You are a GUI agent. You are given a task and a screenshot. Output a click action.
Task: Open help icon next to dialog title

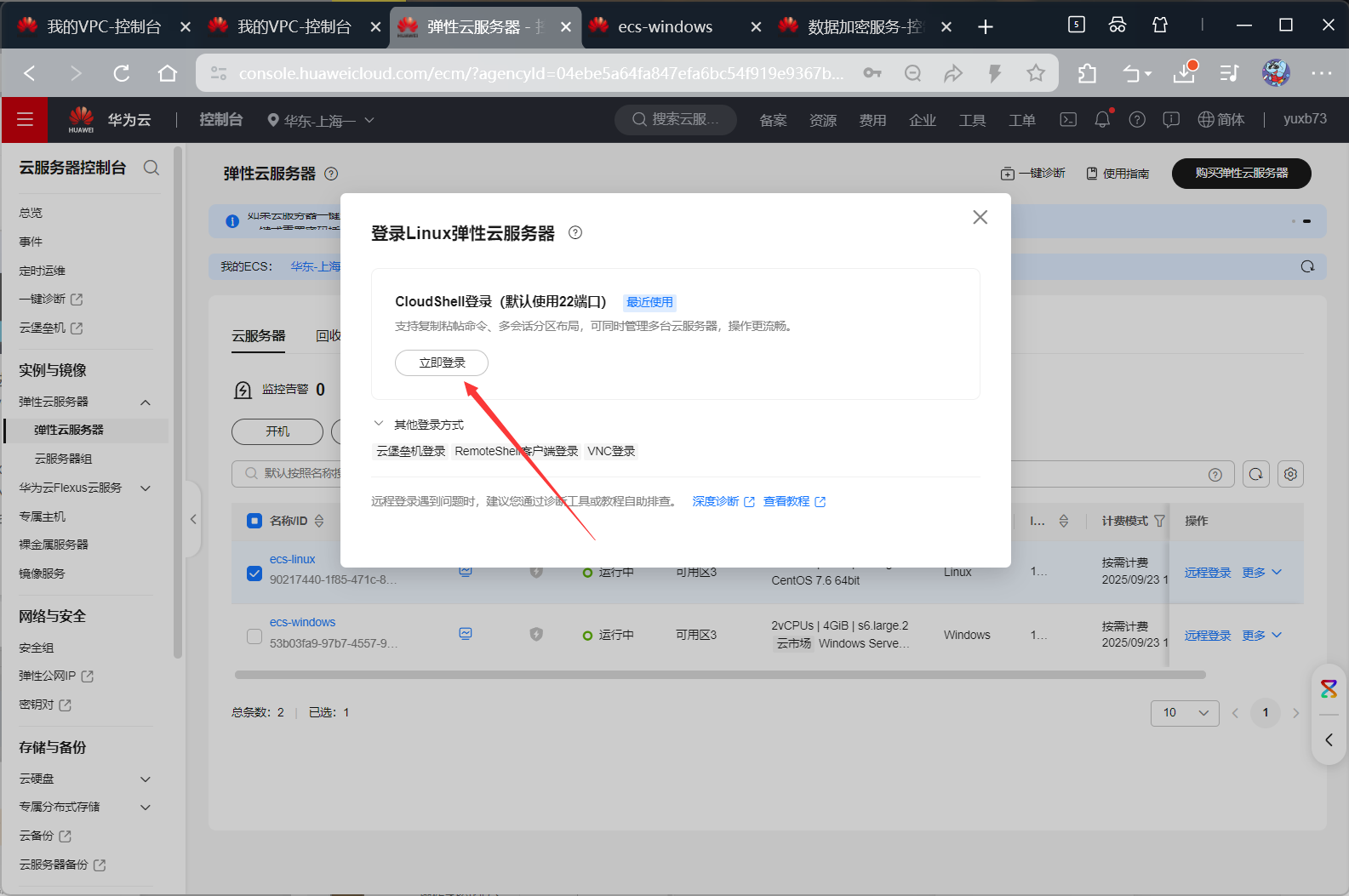tap(575, 232)
